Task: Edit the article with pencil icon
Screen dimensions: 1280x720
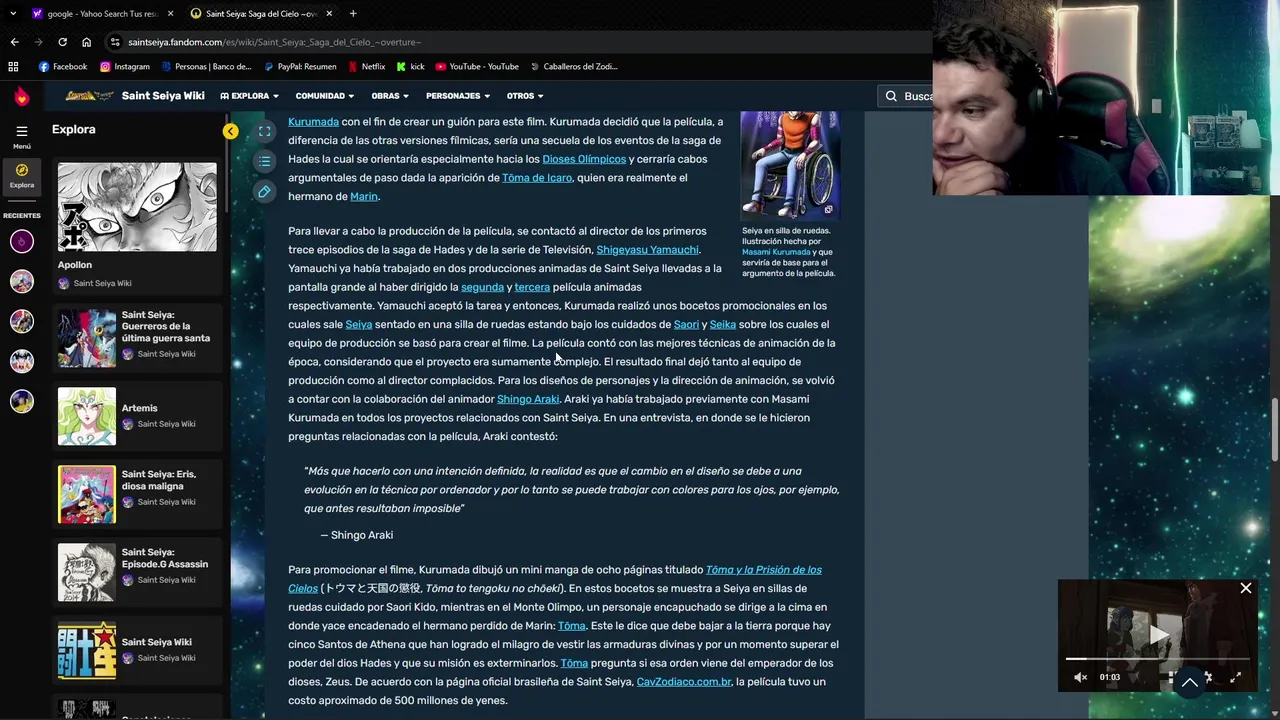Action: pyautogui.click(x=264, y=191)
